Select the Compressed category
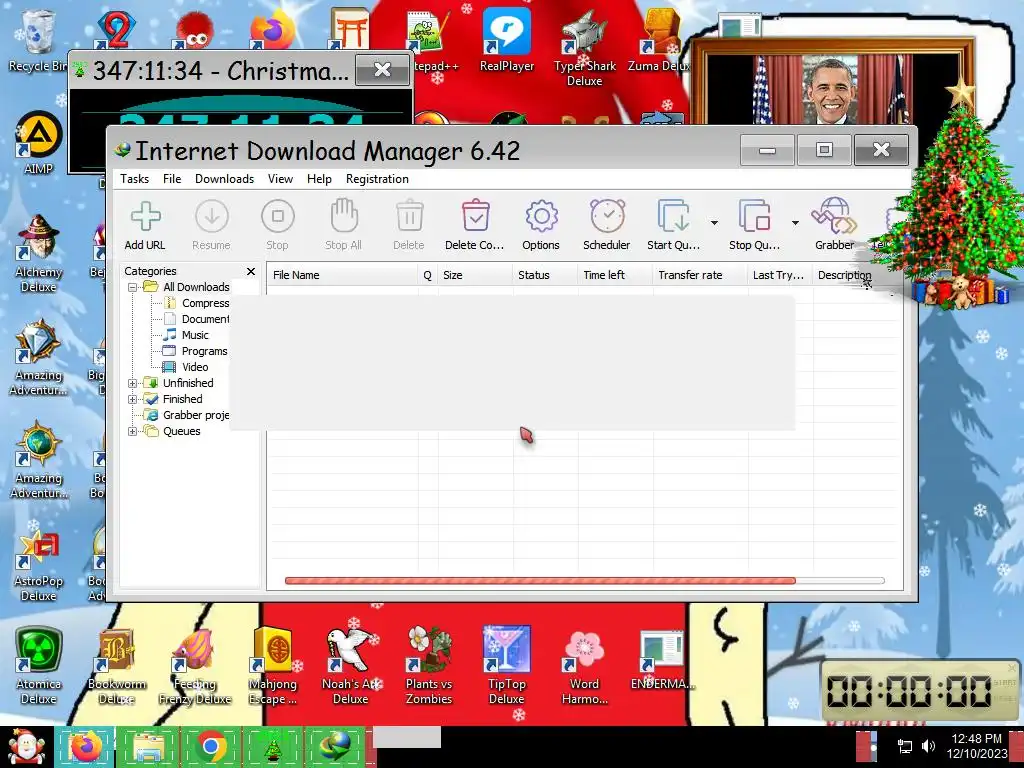Screen dimensions: 1024x768 tap(205, 303)
